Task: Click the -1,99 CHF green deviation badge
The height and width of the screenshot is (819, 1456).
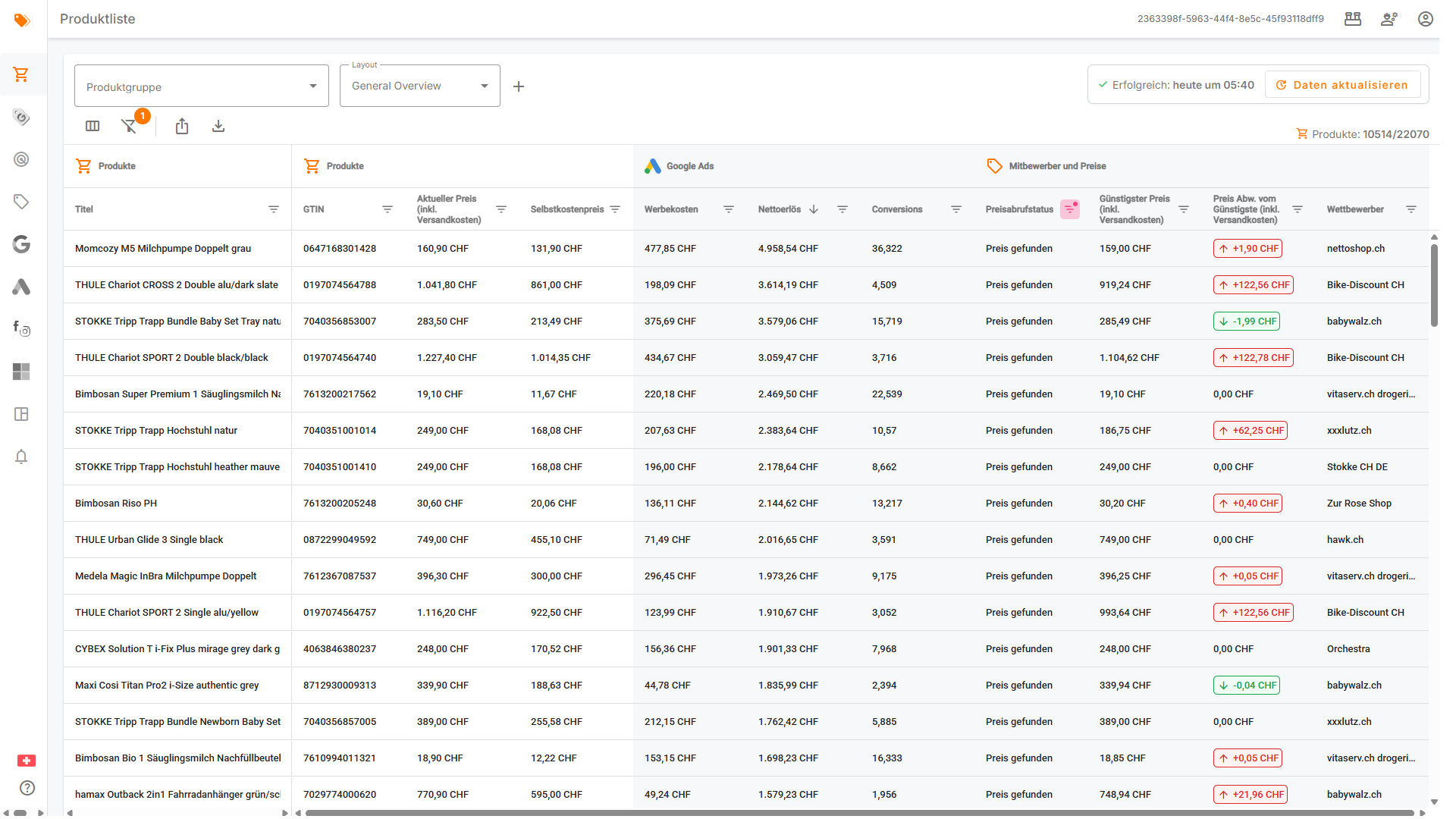Action: pyautogui.click(x=1247, y=322)
